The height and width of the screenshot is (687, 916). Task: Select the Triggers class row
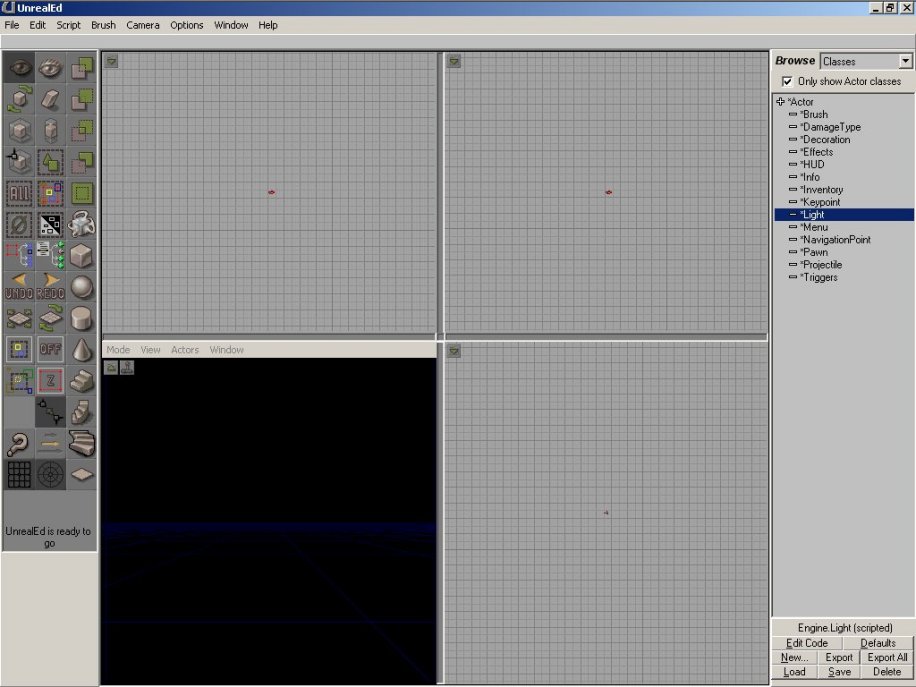pyautogui.click(x=844, y=277)
